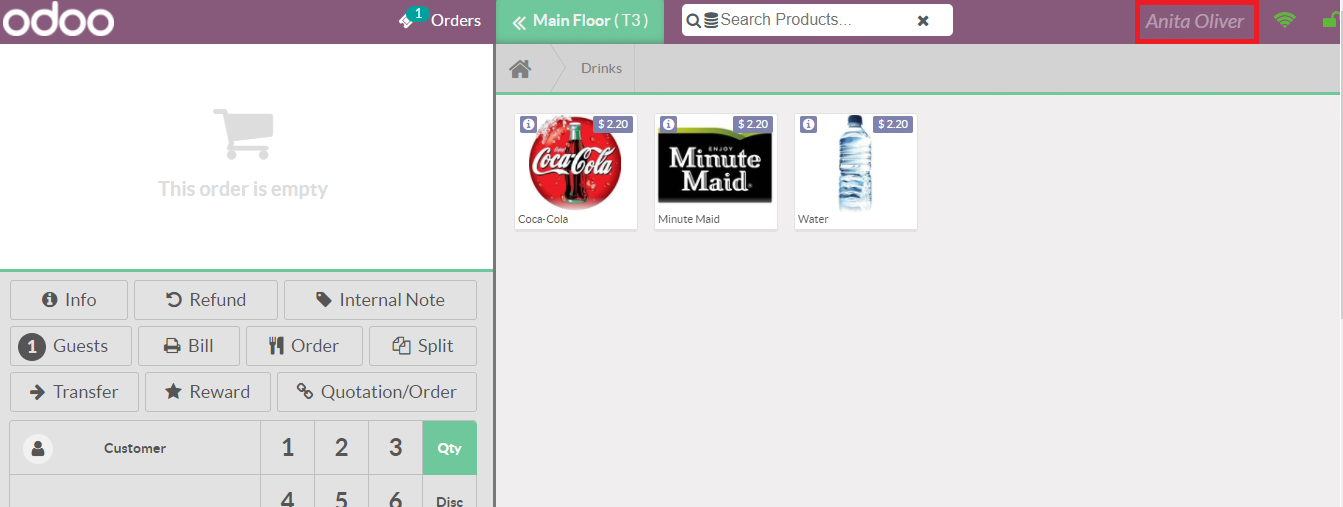Print the Bill
The height and width of the screenshot is (507, 1343).
pos(189,346)
